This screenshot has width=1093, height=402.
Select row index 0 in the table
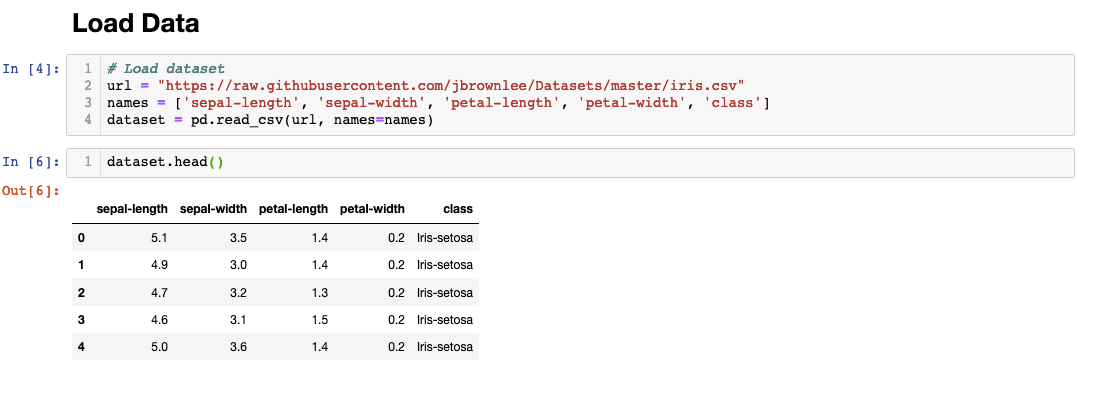coord(81,238)
